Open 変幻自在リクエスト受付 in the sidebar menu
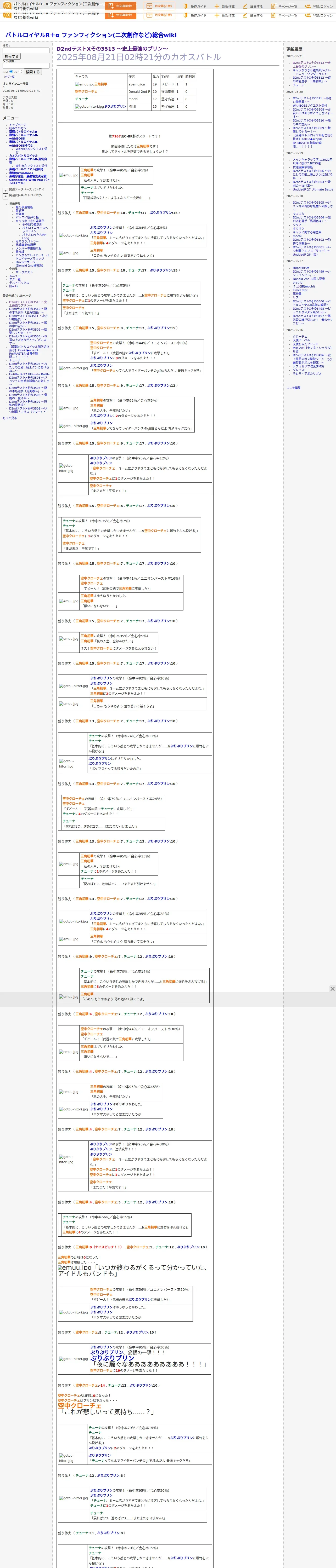This screenshot has width=336, height=1568. (x=31, y=166)
